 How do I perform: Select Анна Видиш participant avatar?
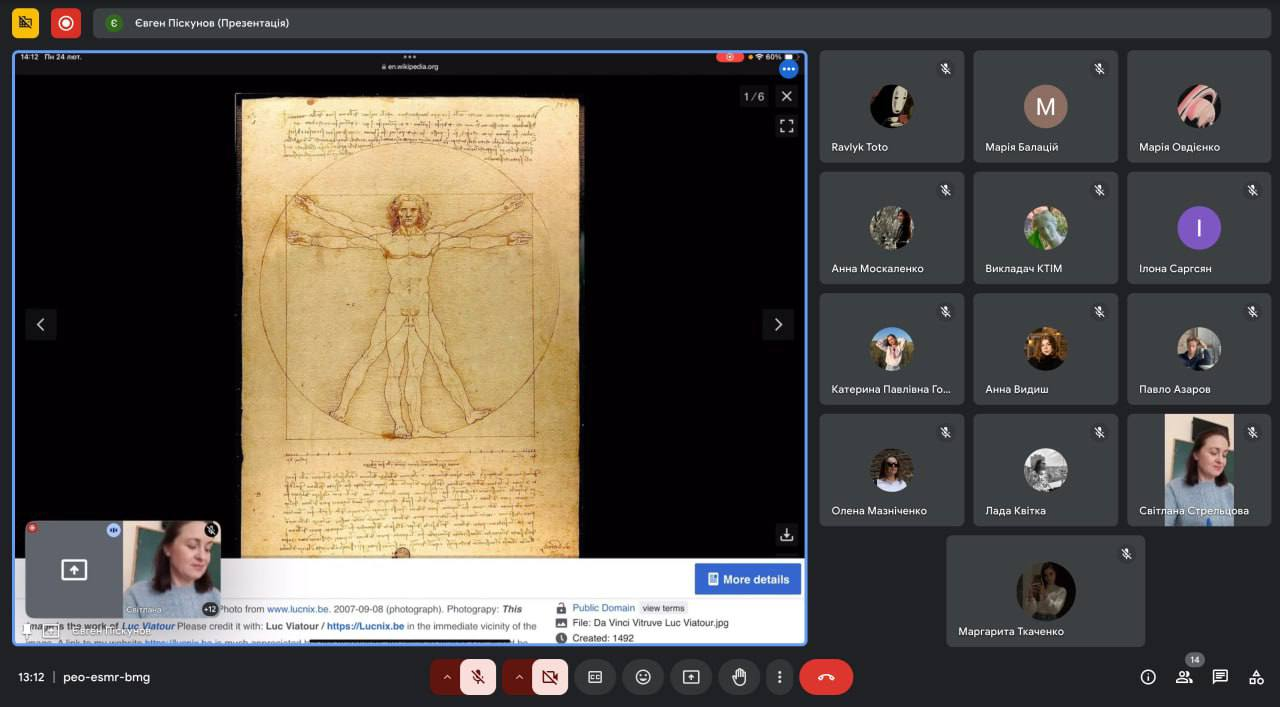(1046, 348)
